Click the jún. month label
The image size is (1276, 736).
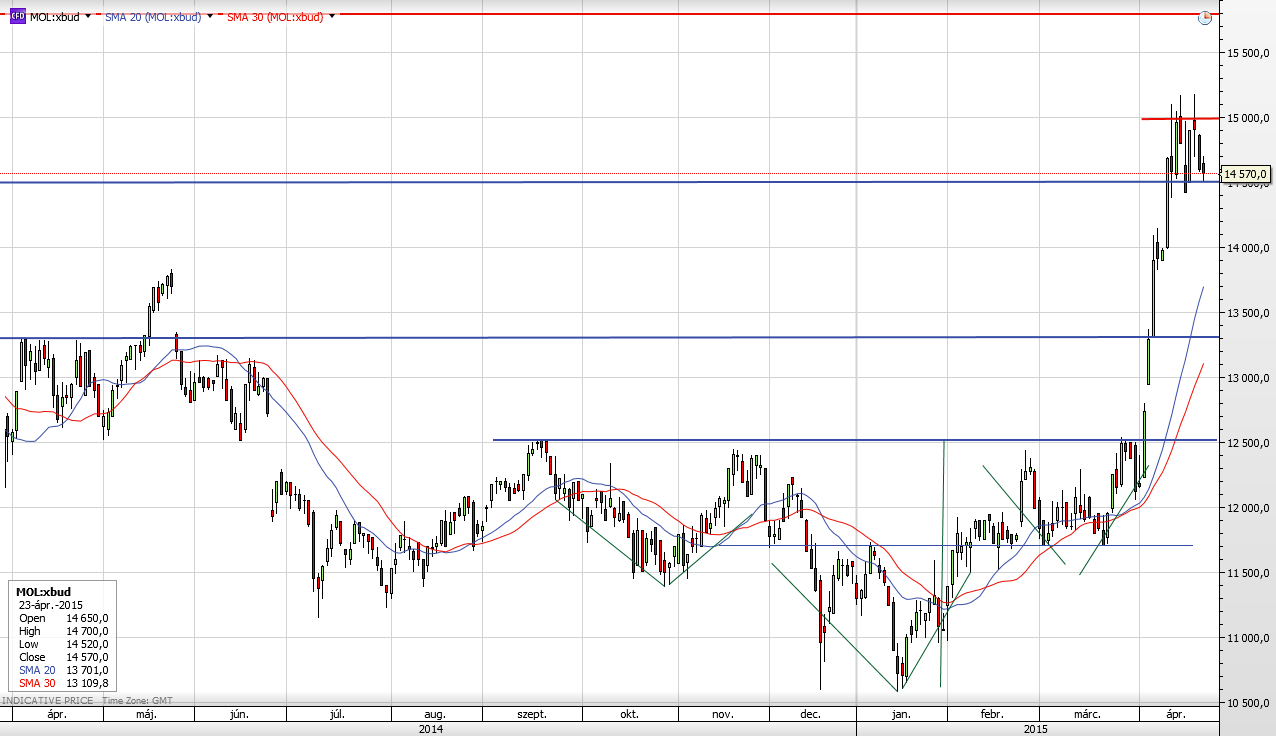[x=239, y=715]
